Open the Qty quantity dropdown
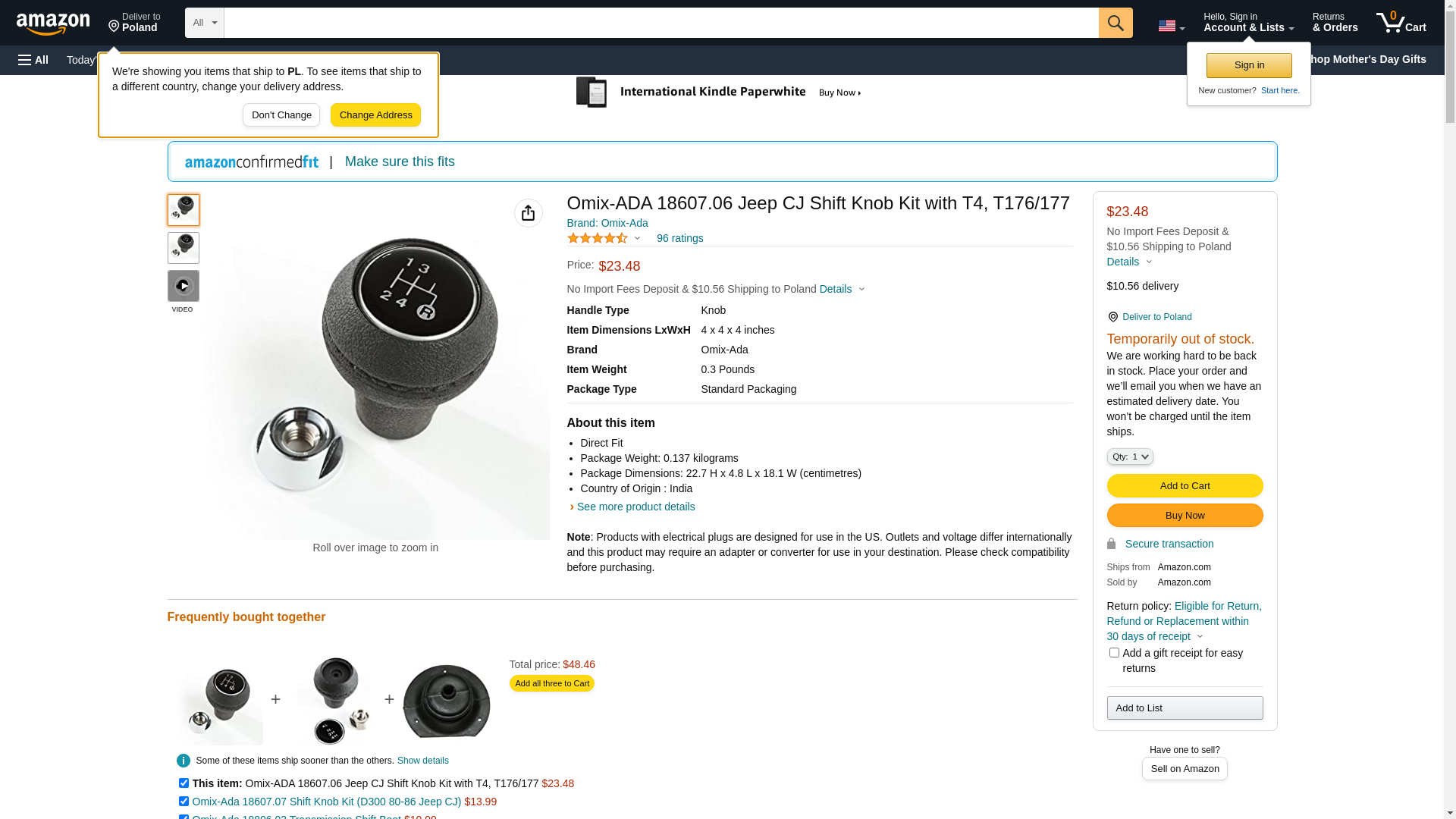Image resolution: width=1456 pixels, height=819 pixels. pos(1129,457)
